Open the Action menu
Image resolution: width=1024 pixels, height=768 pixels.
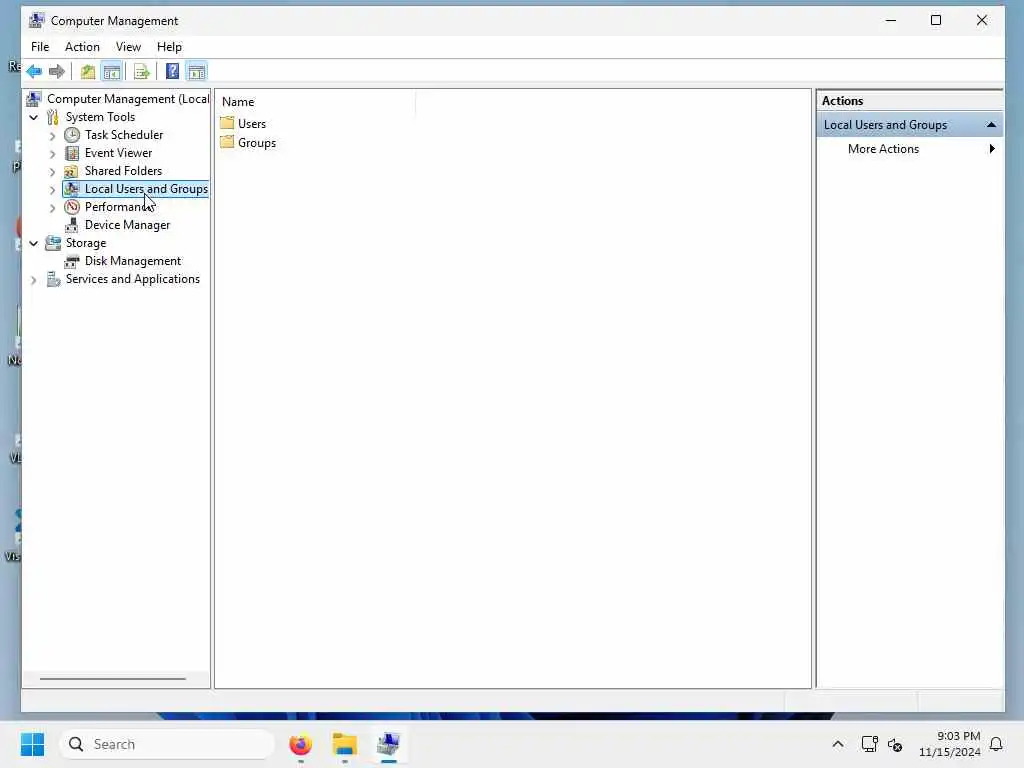point(82,47)
